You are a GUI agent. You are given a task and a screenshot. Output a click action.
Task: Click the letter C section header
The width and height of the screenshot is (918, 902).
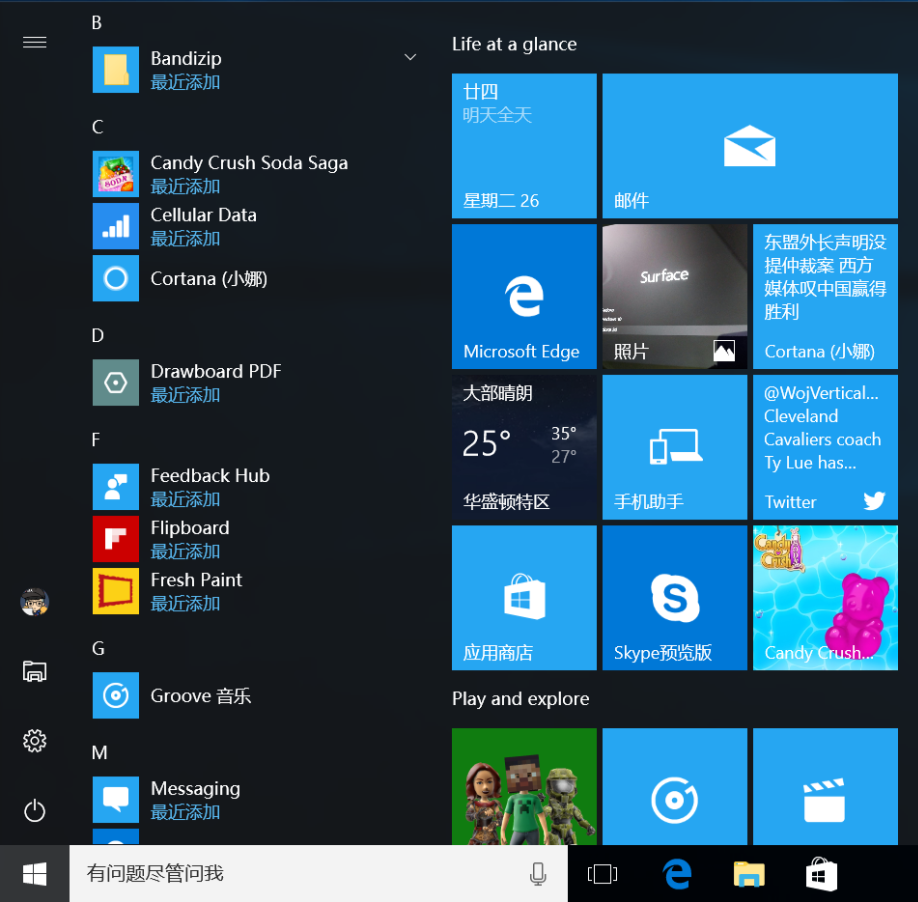tap(98, 126)
